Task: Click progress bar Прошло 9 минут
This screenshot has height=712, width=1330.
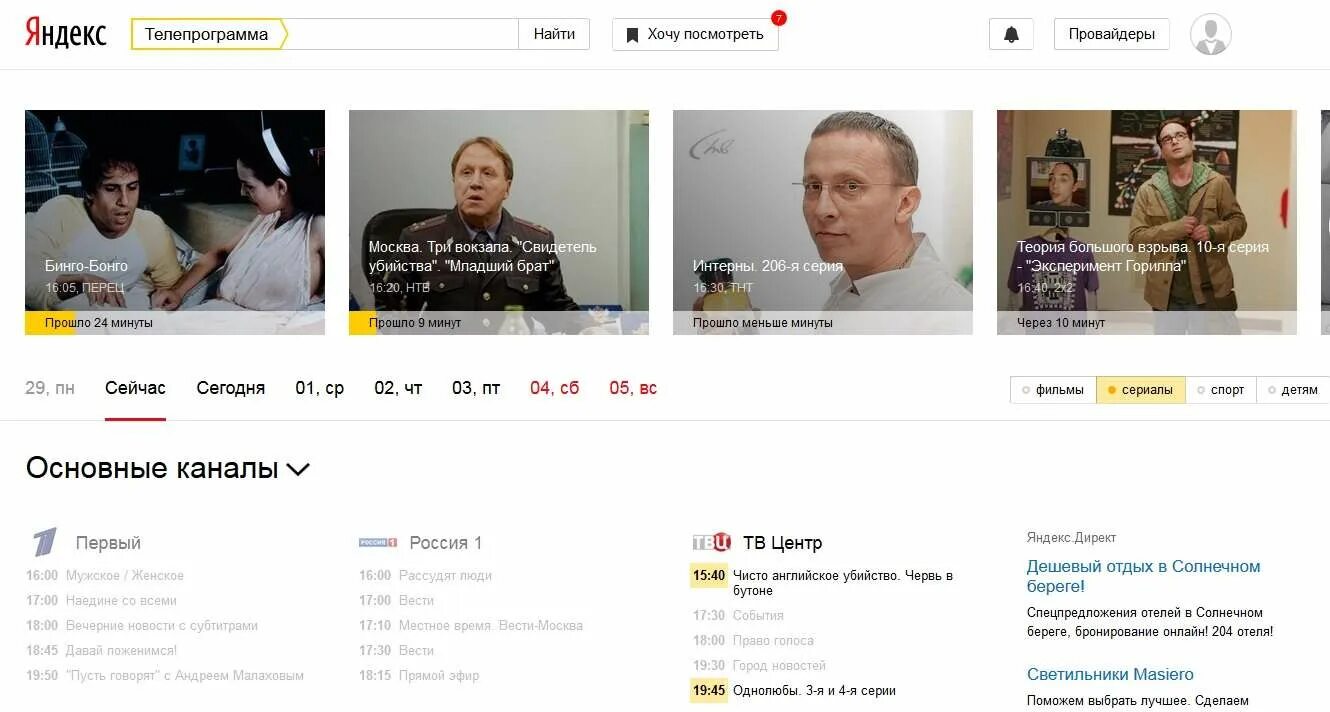Action: point(499,323)
